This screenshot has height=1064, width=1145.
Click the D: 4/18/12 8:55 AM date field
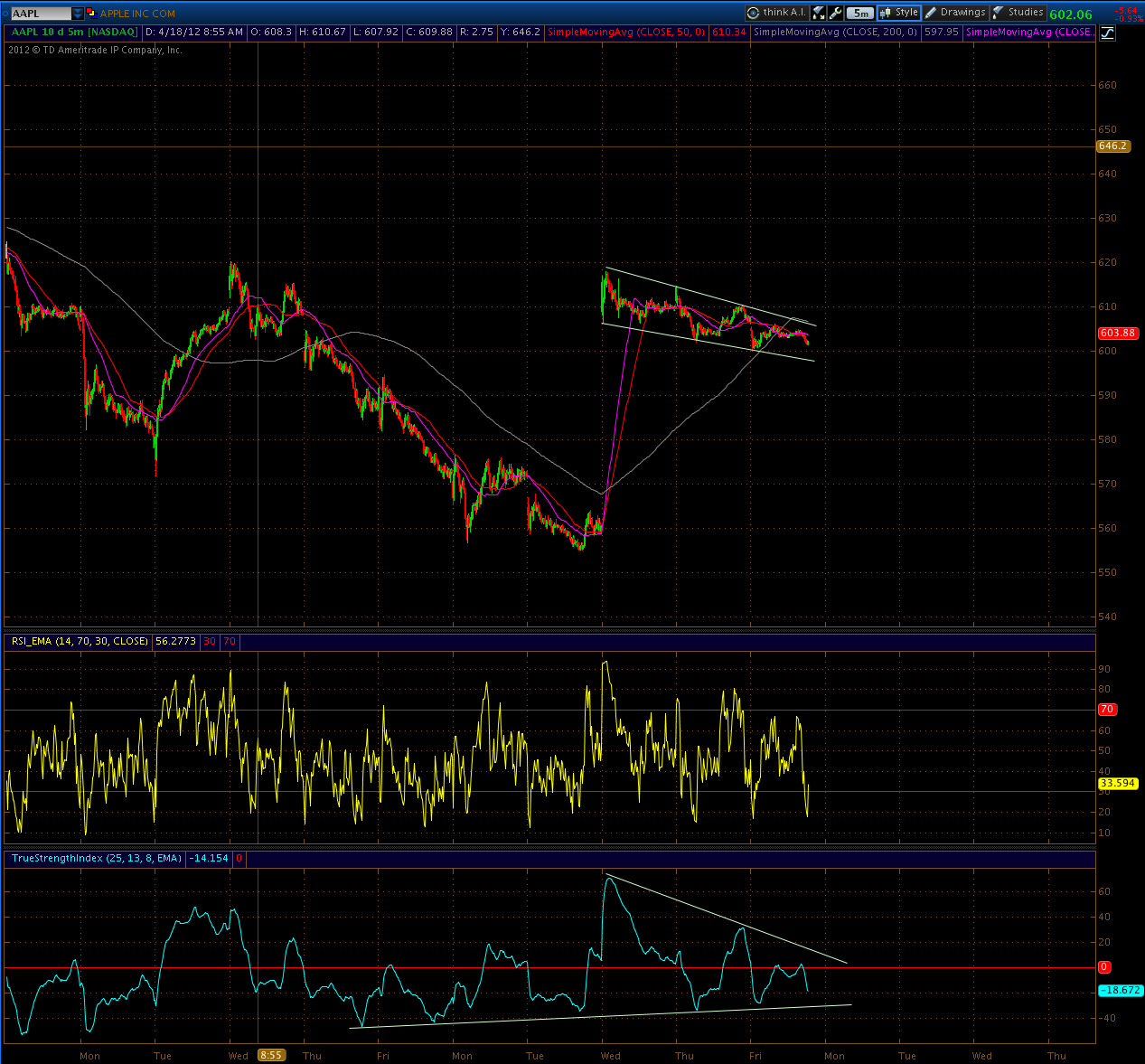tap(193, 32)
